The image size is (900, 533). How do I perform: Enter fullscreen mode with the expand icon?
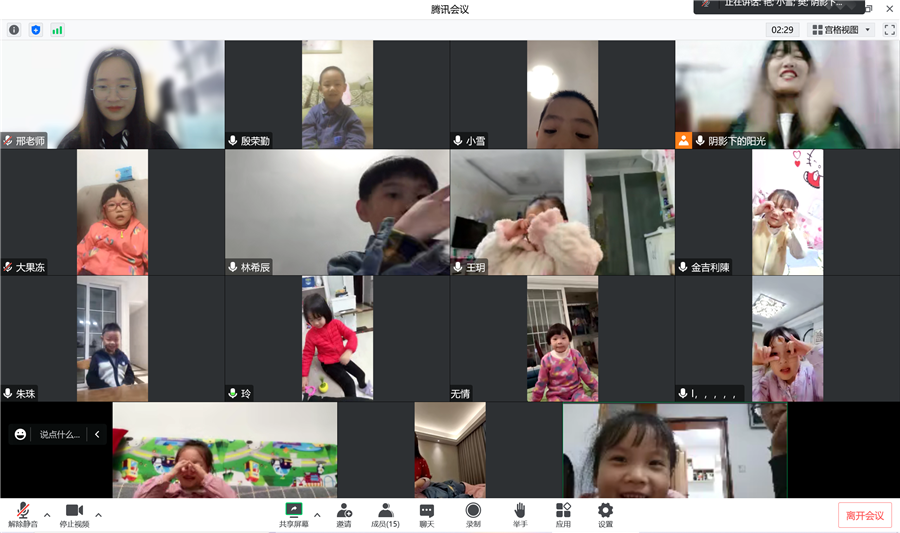tap(889, 30)
